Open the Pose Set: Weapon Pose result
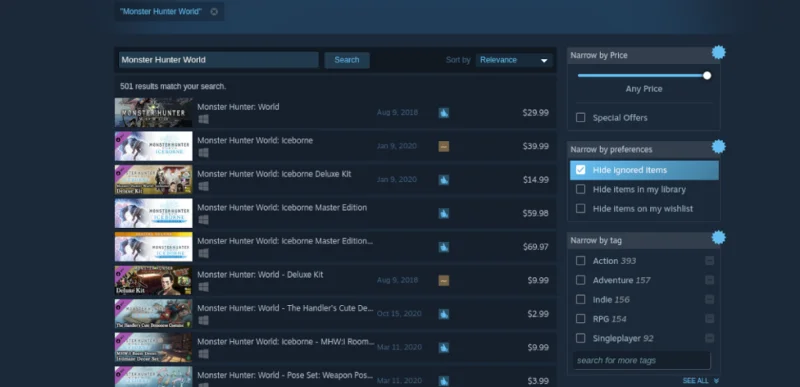800x387 pixels. 335,377
